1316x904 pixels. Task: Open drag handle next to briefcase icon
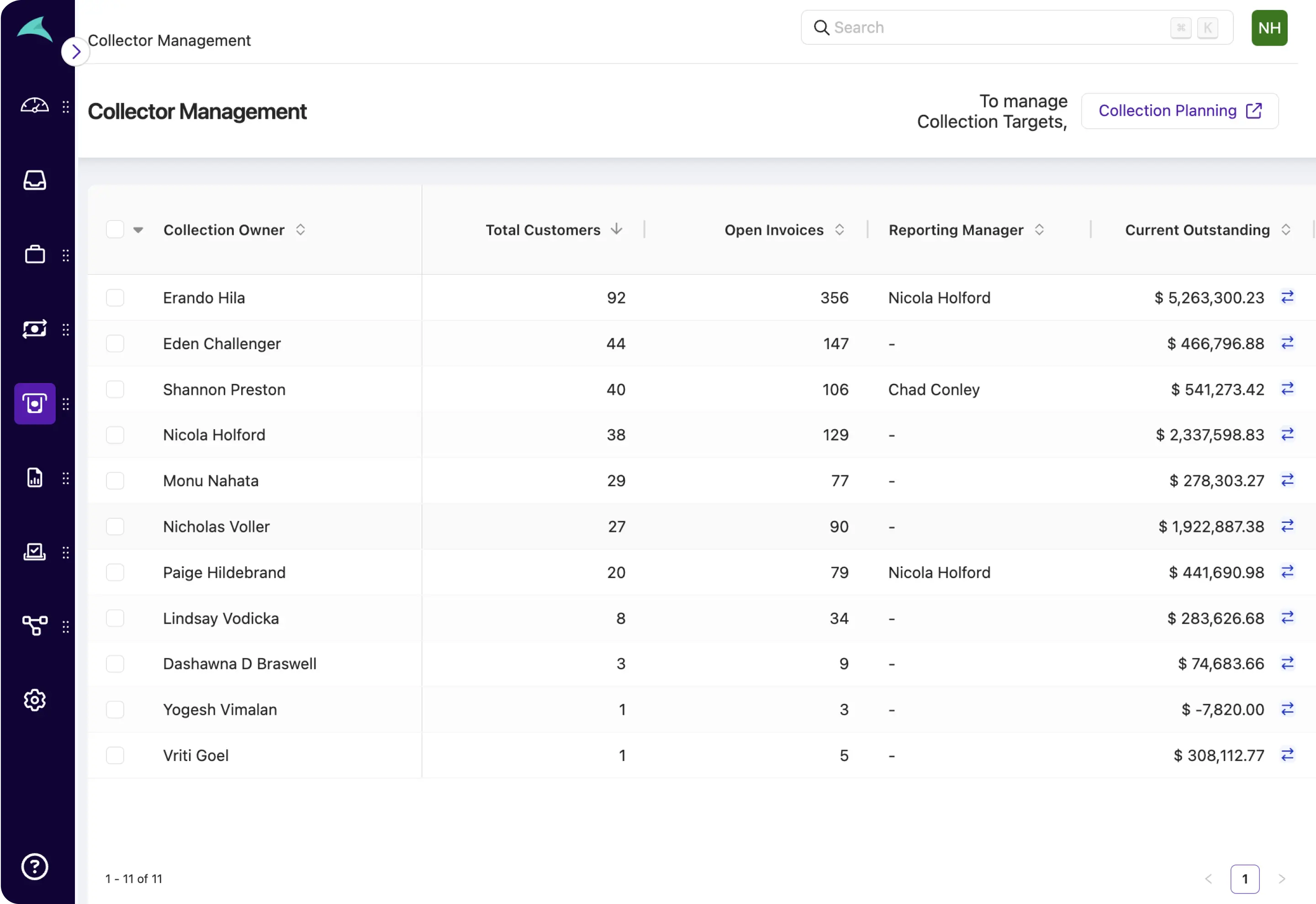tap(66, 255)
